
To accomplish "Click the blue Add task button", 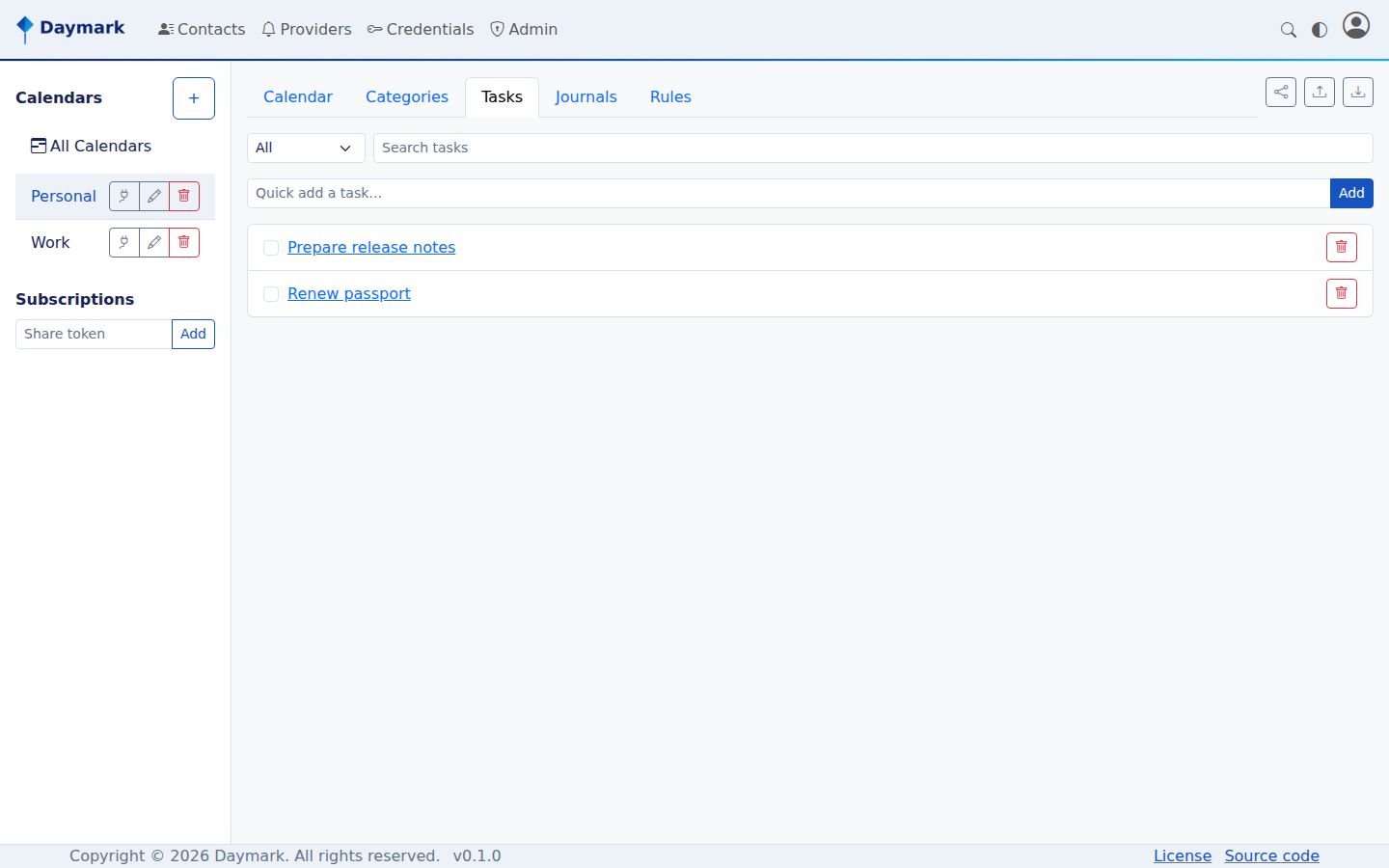I will point(1351,193).
